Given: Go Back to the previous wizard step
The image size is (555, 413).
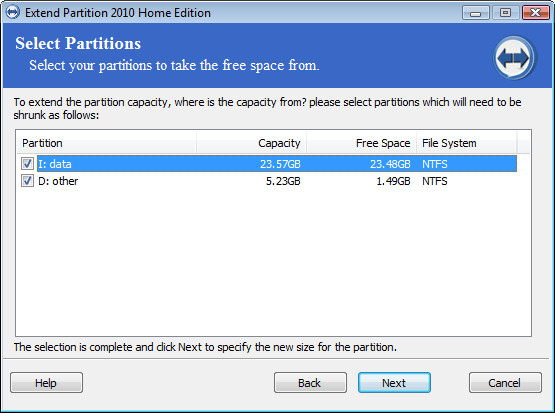Looking at the screenshot, I should point(310,383).
